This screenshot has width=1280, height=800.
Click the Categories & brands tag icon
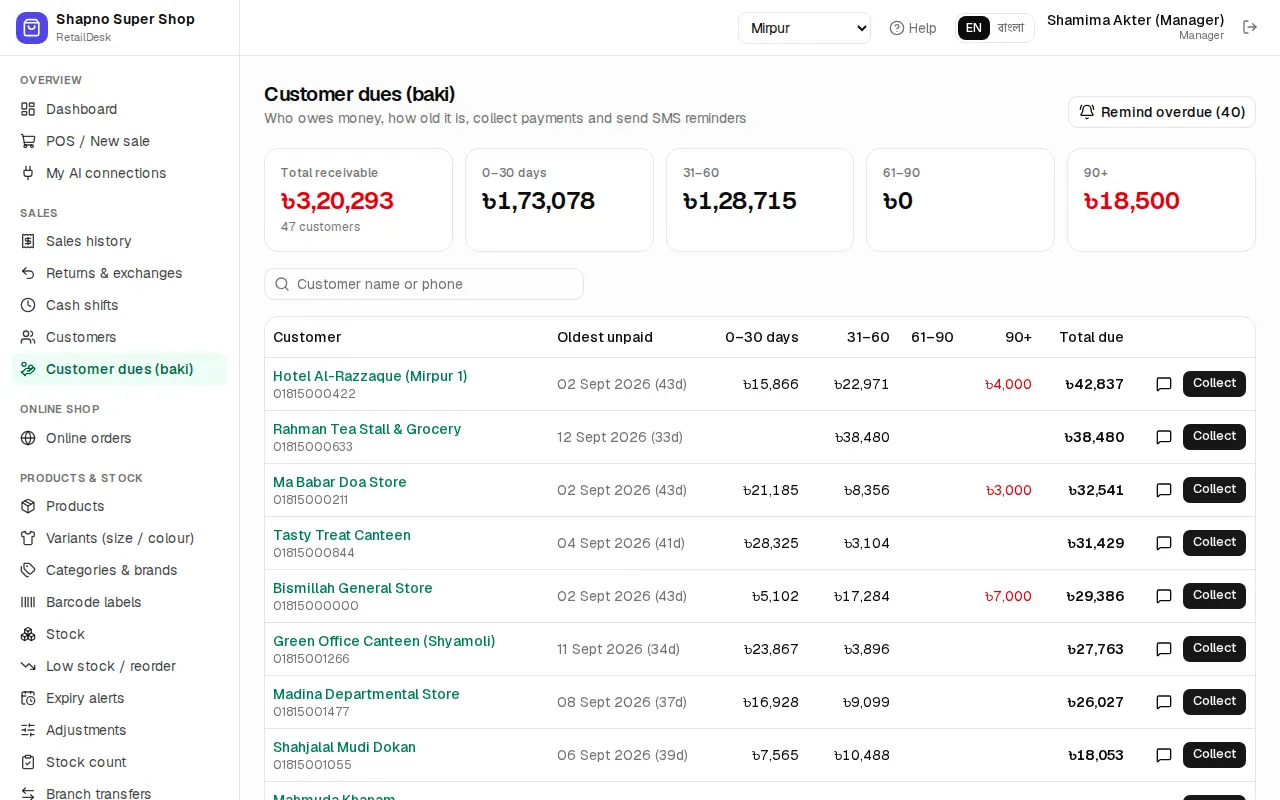[28, 570]
